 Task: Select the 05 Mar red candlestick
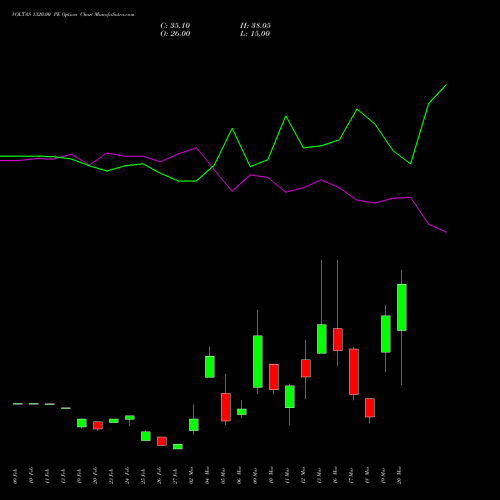coord(226,407)
